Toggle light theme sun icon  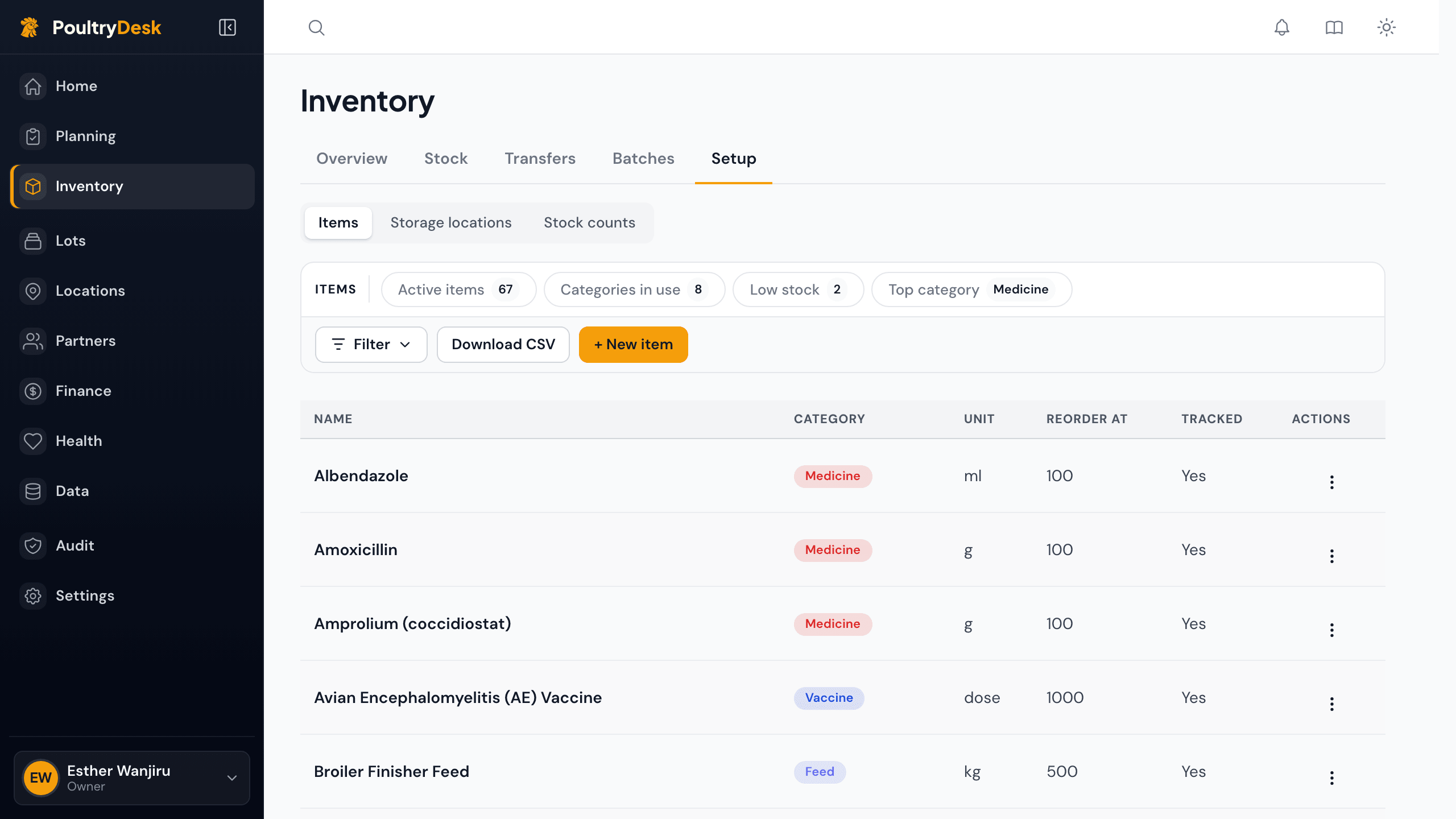[x=1386, y=27]
